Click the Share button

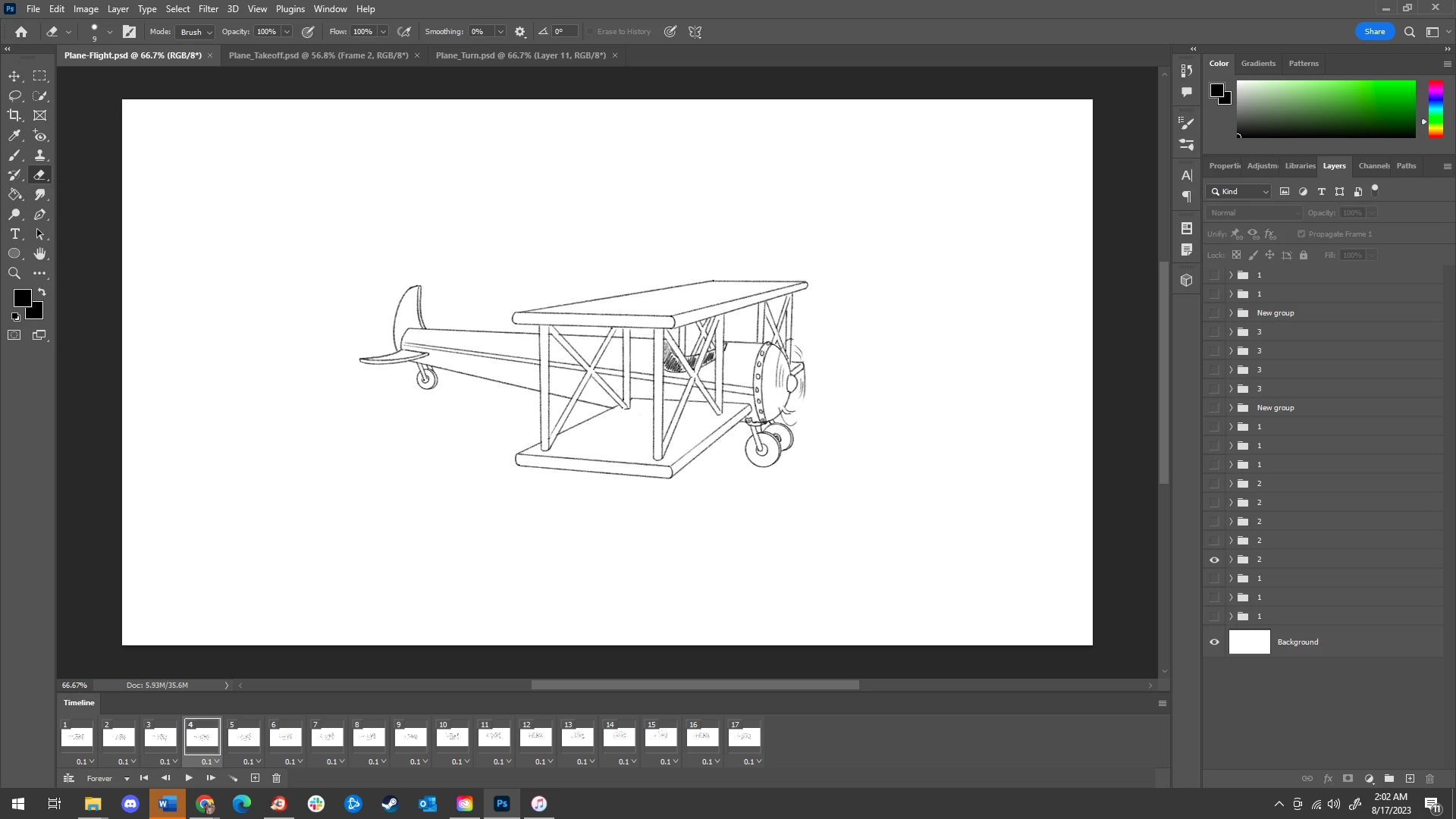1374,32
